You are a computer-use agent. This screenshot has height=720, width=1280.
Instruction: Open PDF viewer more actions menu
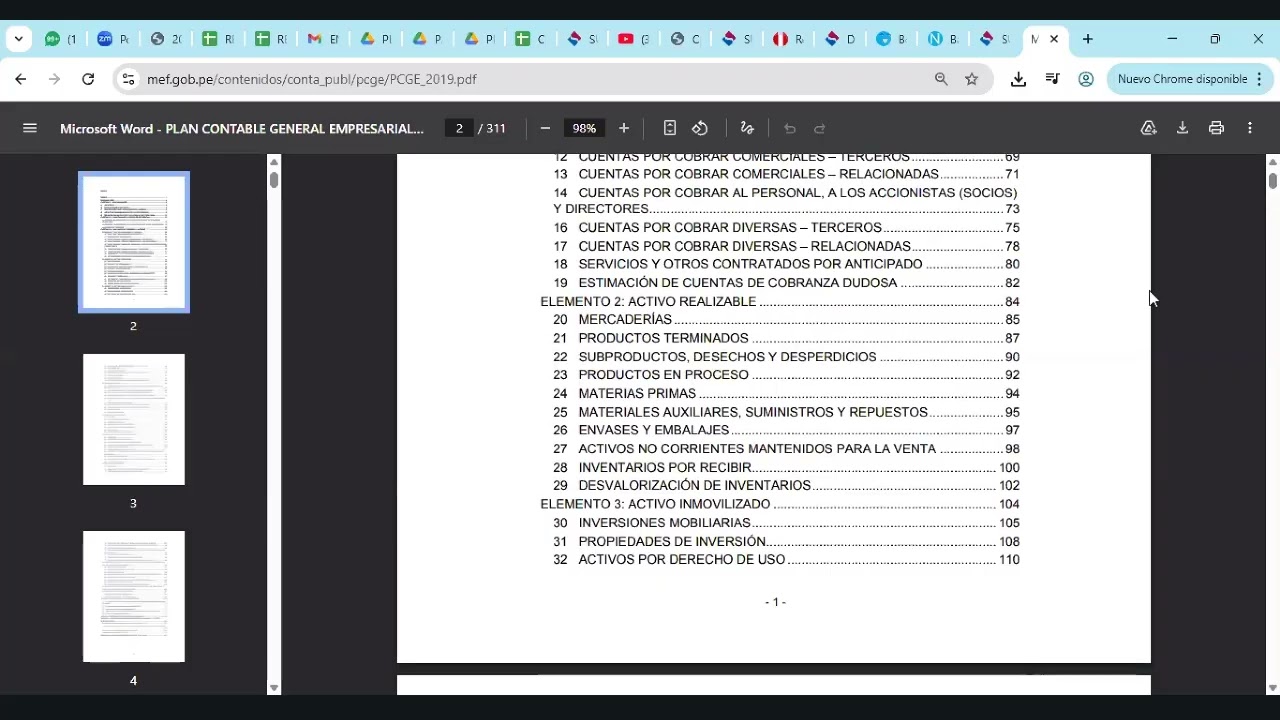coord(1250,128)
